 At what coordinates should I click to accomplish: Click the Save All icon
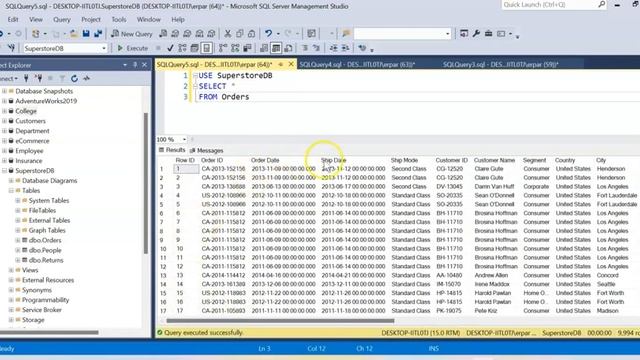tap(98, 33)
